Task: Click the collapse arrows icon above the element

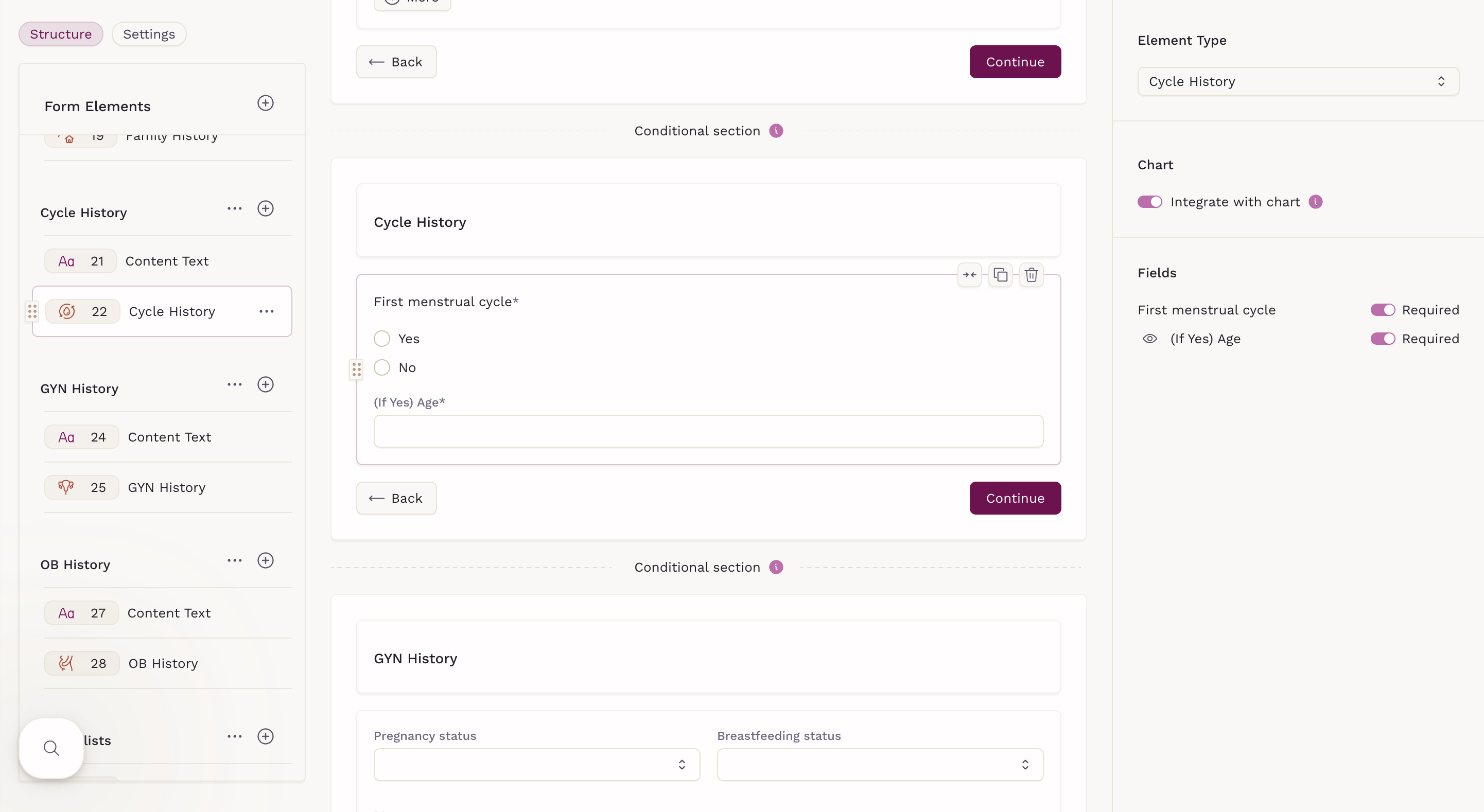Action: coord(970,275)
